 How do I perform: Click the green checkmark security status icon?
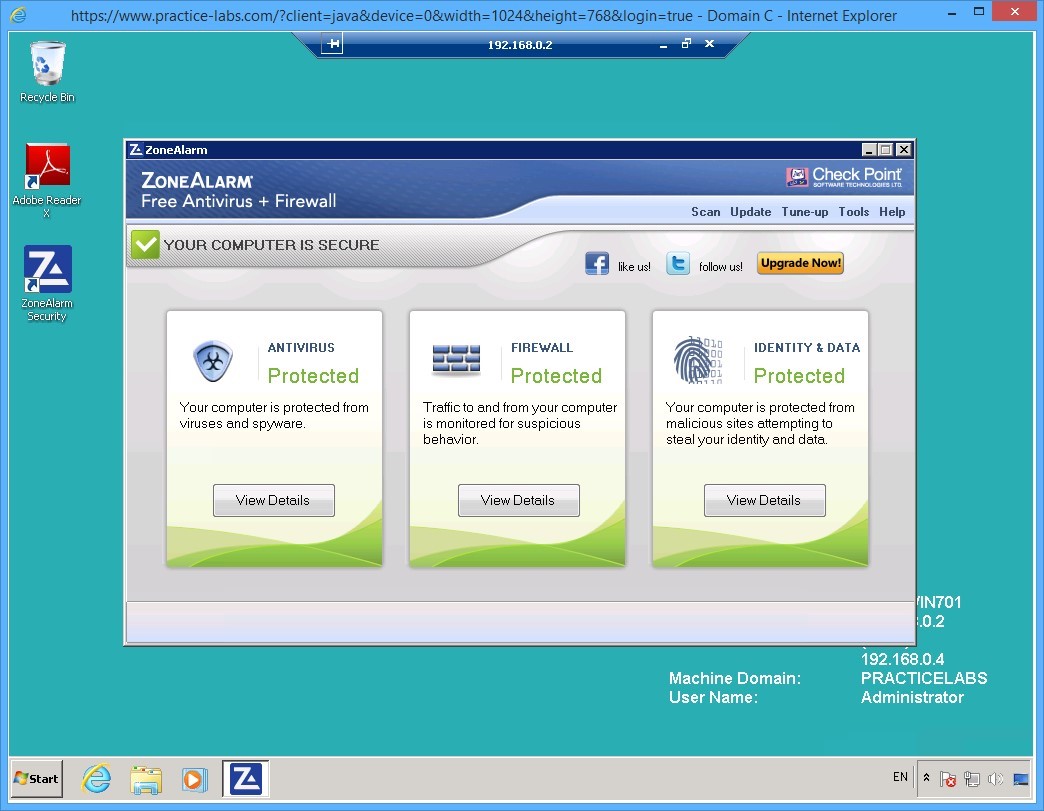click(145, 244)
